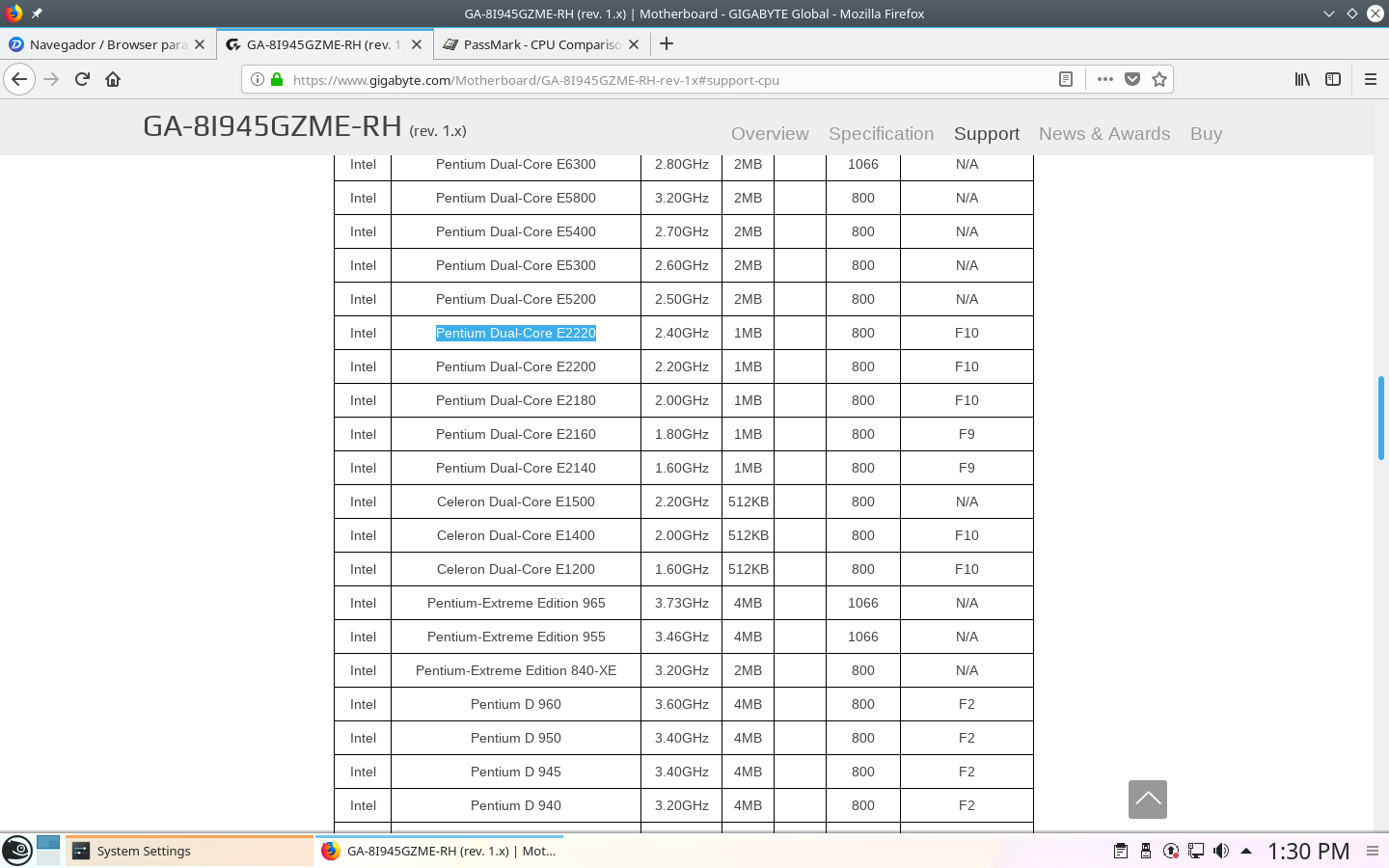The width and height of the screenshot is (1389, 868).
Task: Open the network connections tray icon
Action: click(x=1196, y=851)
